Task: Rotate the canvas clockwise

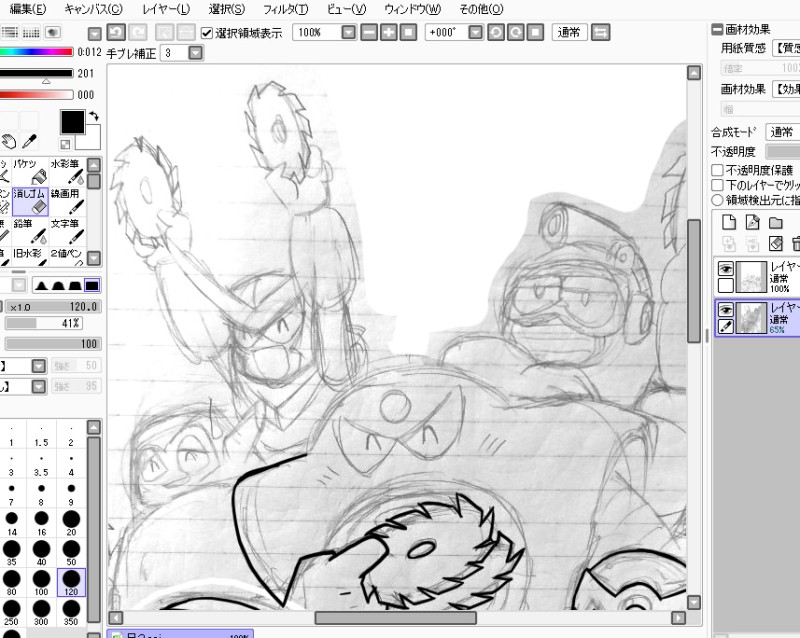Action: (516, 33)
